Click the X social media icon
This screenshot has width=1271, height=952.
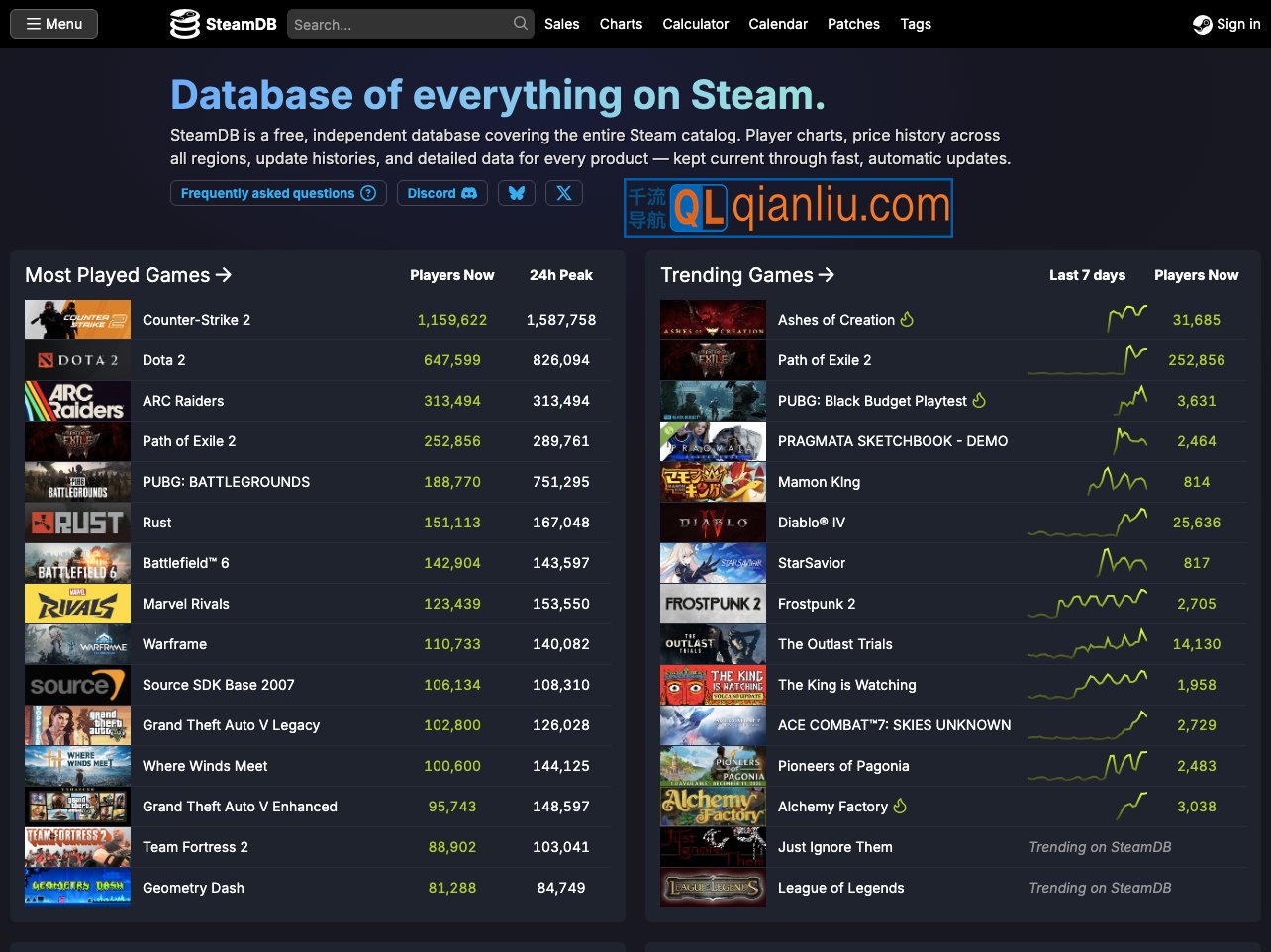(x=563, y=193)
